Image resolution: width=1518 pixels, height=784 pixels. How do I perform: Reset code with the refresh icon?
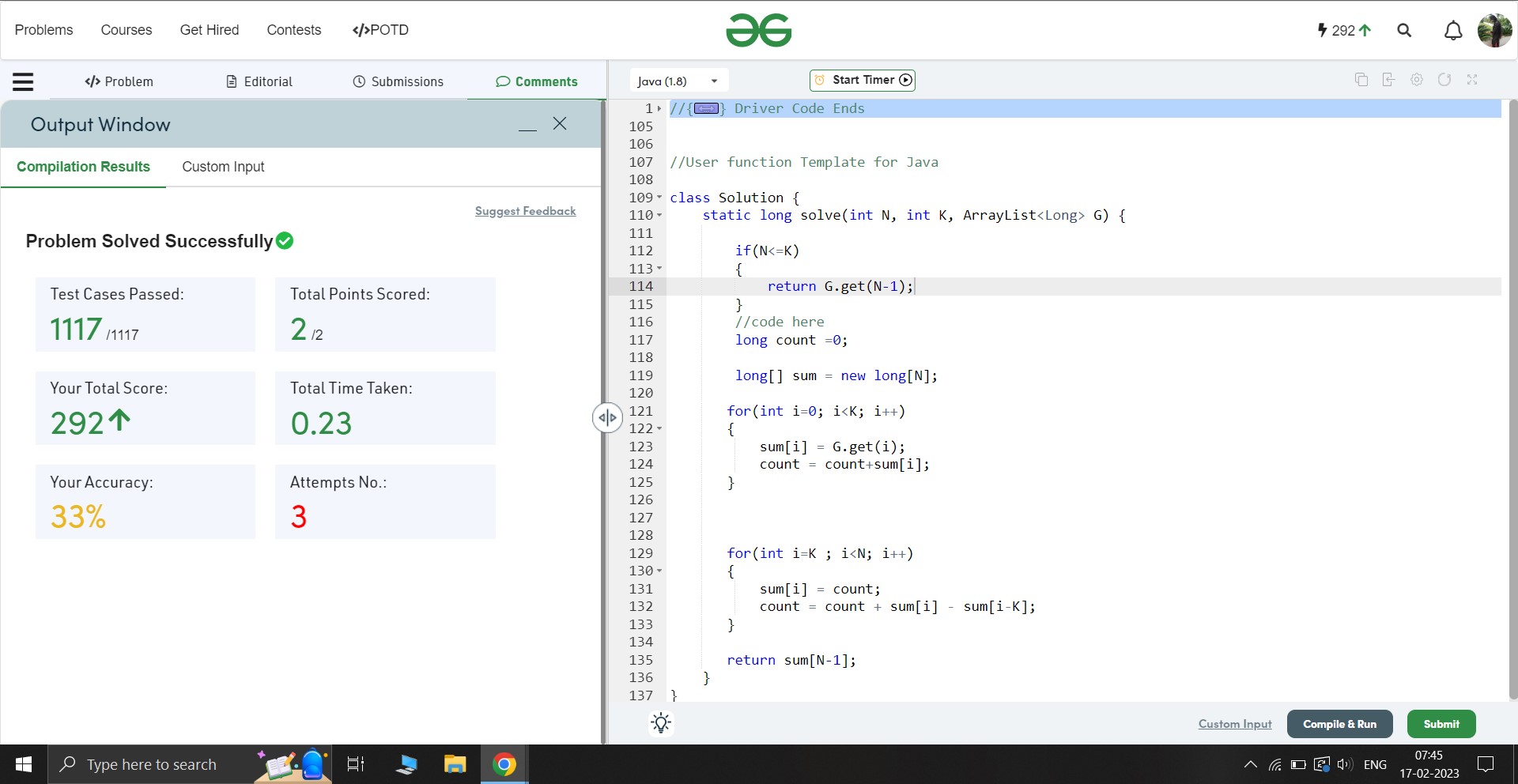click(1444, 80)
